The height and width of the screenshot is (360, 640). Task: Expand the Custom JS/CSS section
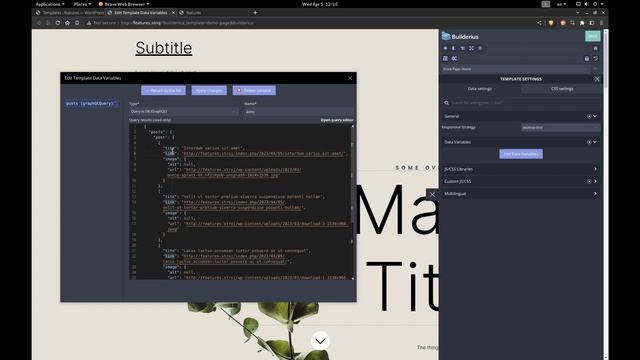pos(521,181)
